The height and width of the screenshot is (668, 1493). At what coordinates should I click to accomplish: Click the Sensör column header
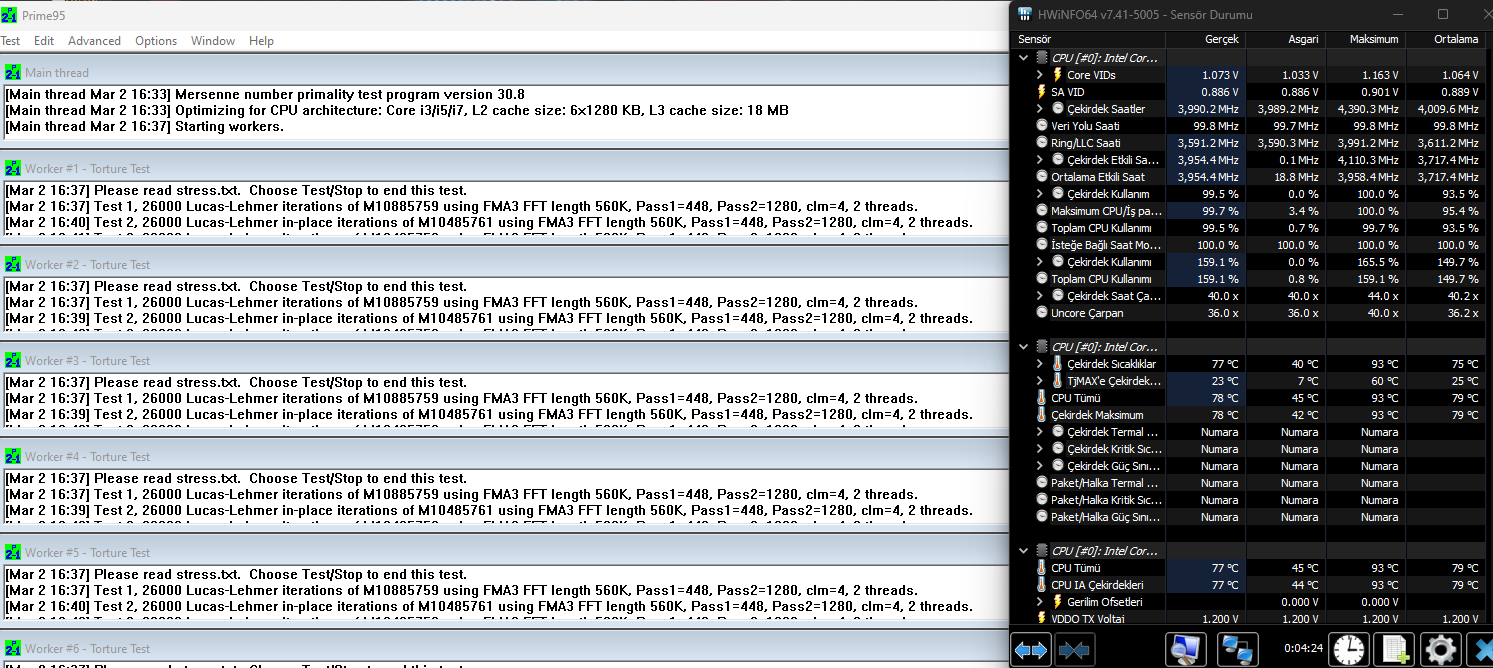click(1088, 39)
